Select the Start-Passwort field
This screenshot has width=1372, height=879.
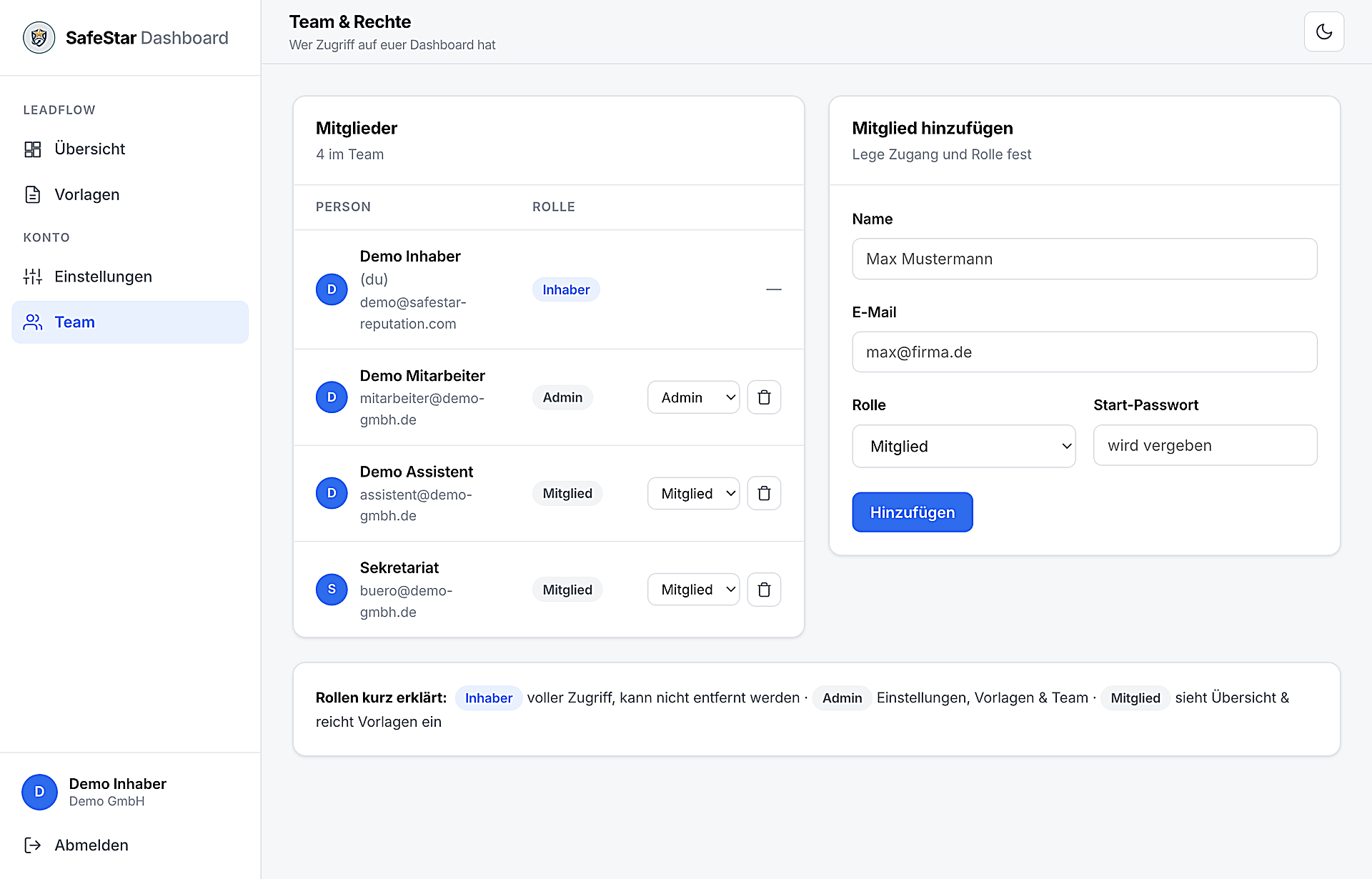click(1205, 445)
